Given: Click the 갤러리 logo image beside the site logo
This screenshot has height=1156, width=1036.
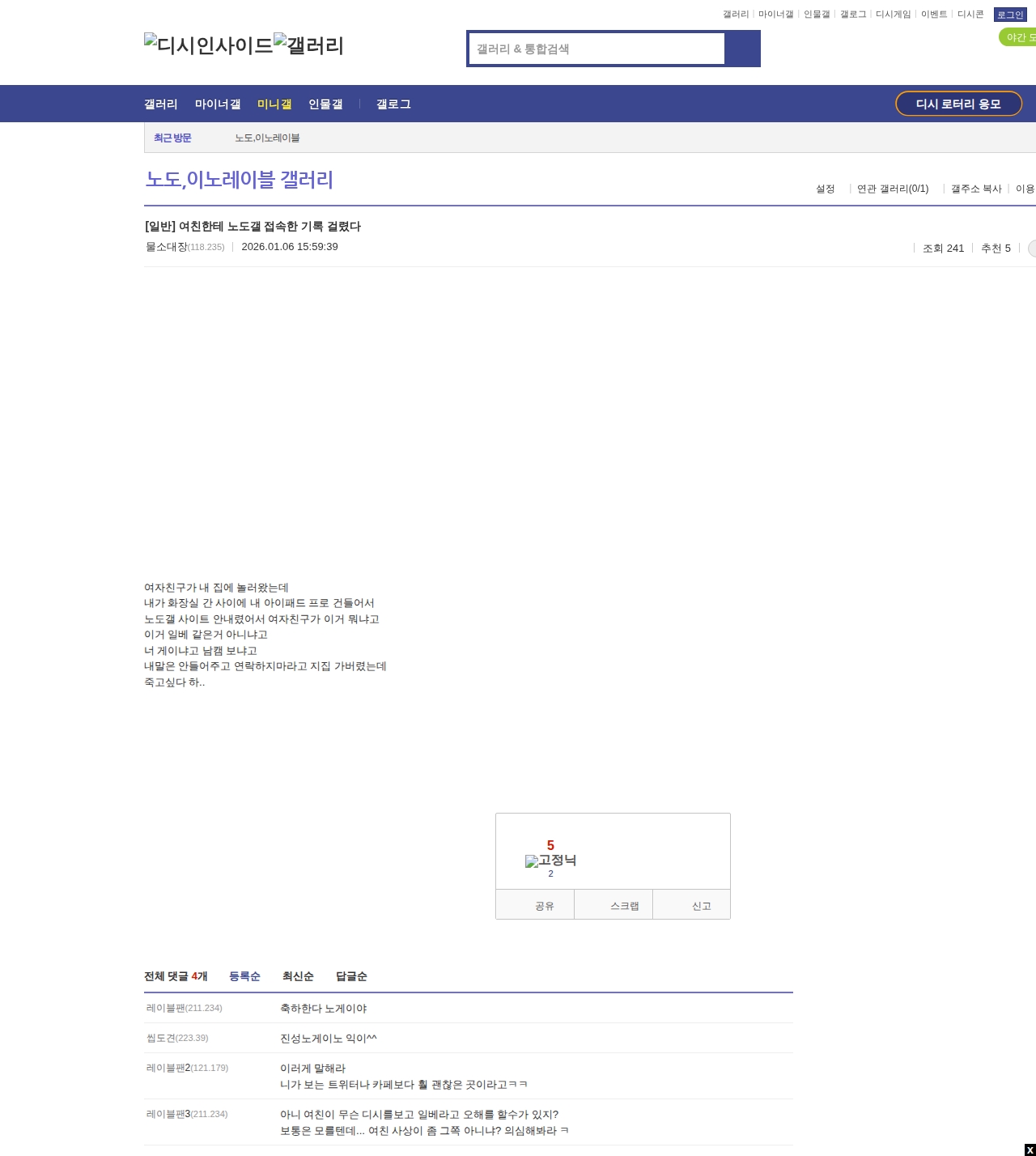Looking at the screenshot, I should [x=308, y=45].
